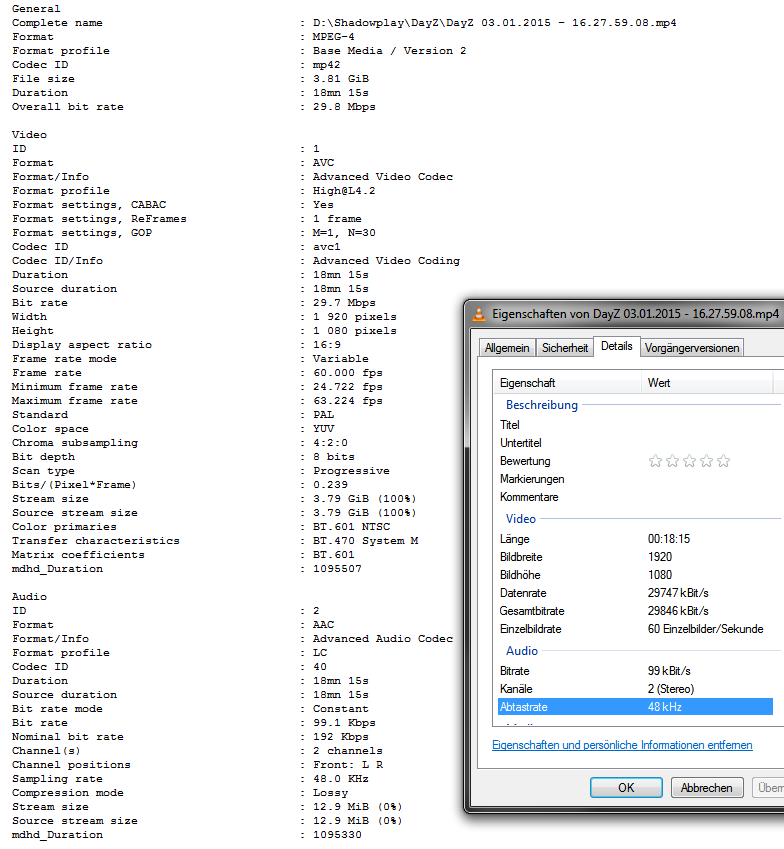
Task: Click the Bits/(Pixel*Frame) value 0.239
Action: [x=330, y=485]
